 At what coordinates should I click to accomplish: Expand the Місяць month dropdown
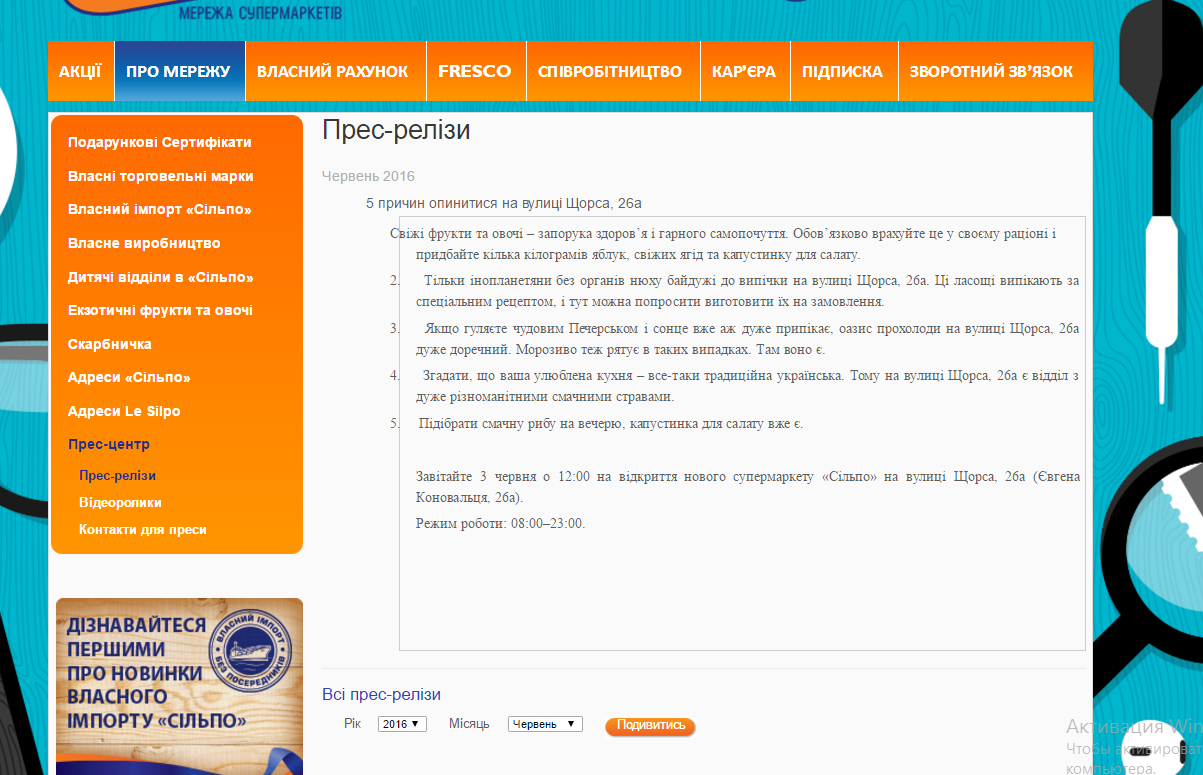(x=544, y=724)
